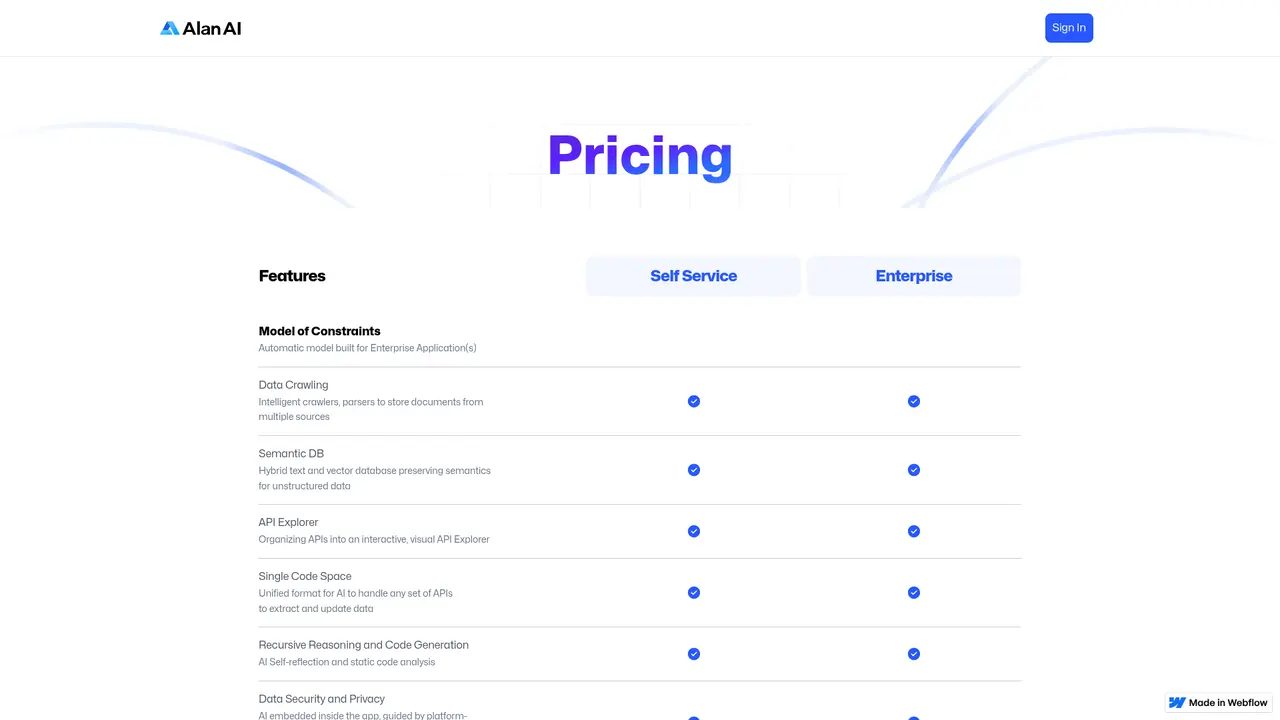Viewport: 1280px width, 720px height.
Task: Click Semantic DB checkmark under Enterprise
Action: tap(914, 470)
